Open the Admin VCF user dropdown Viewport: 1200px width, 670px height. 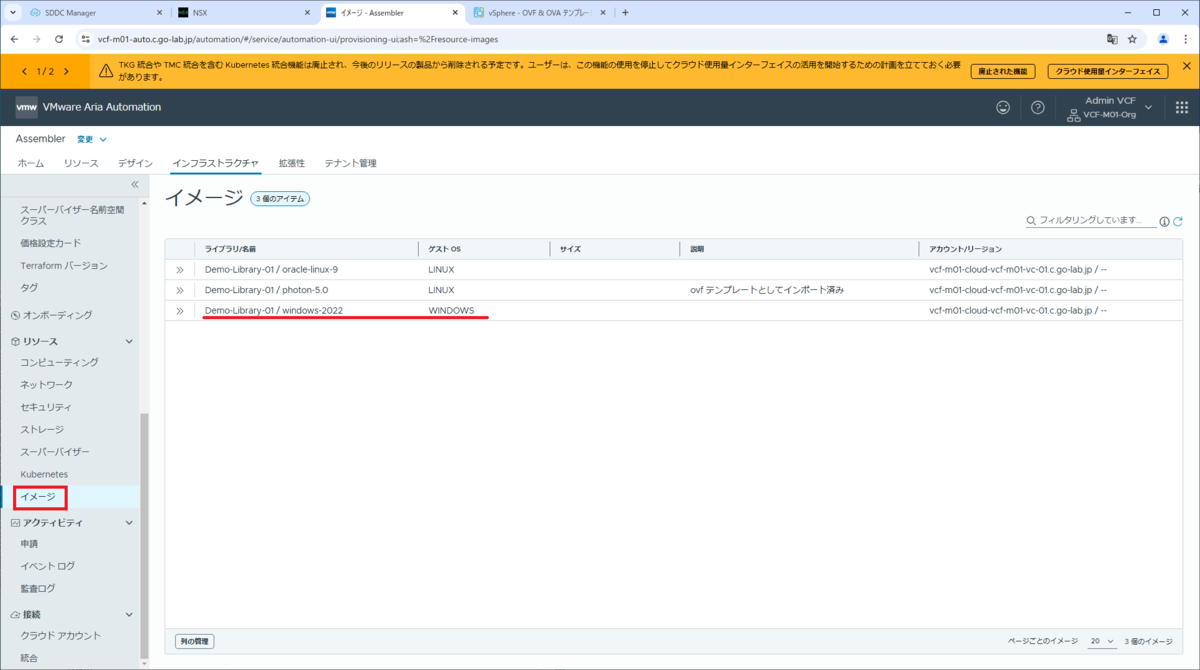[1110, 107]
